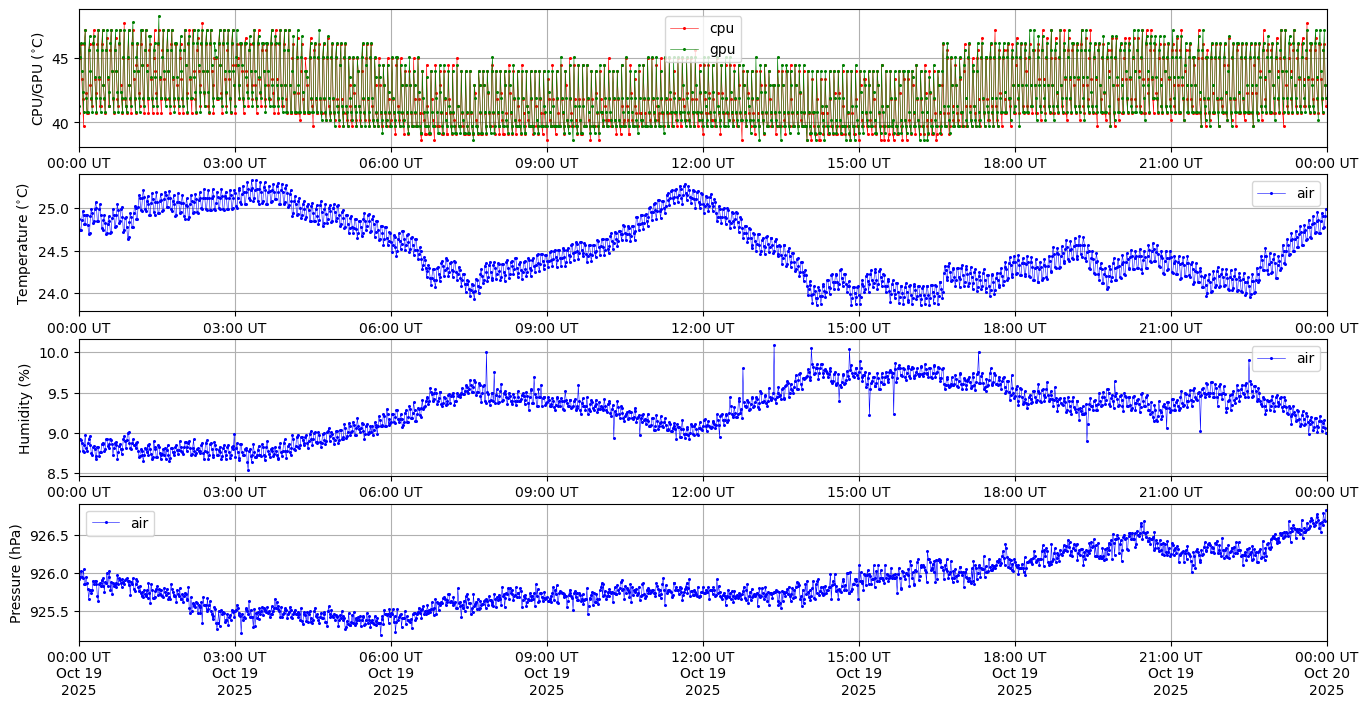Select the "cpu" legend label text
The width and height of the screenshot is (1368, 707).
[721, 28]
